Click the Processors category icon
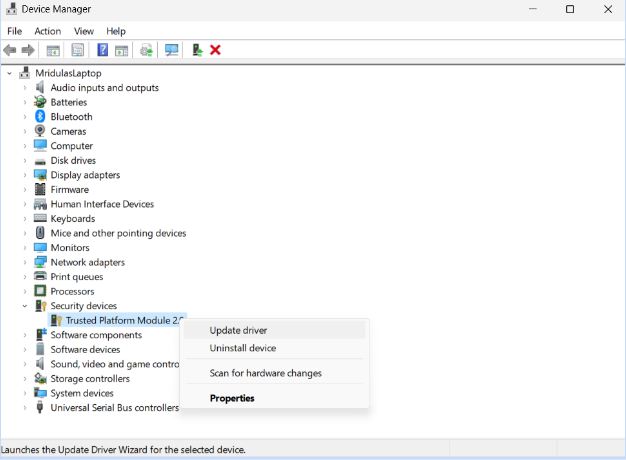Viewport: 626px width, 460px height. [x=40, y=291]
